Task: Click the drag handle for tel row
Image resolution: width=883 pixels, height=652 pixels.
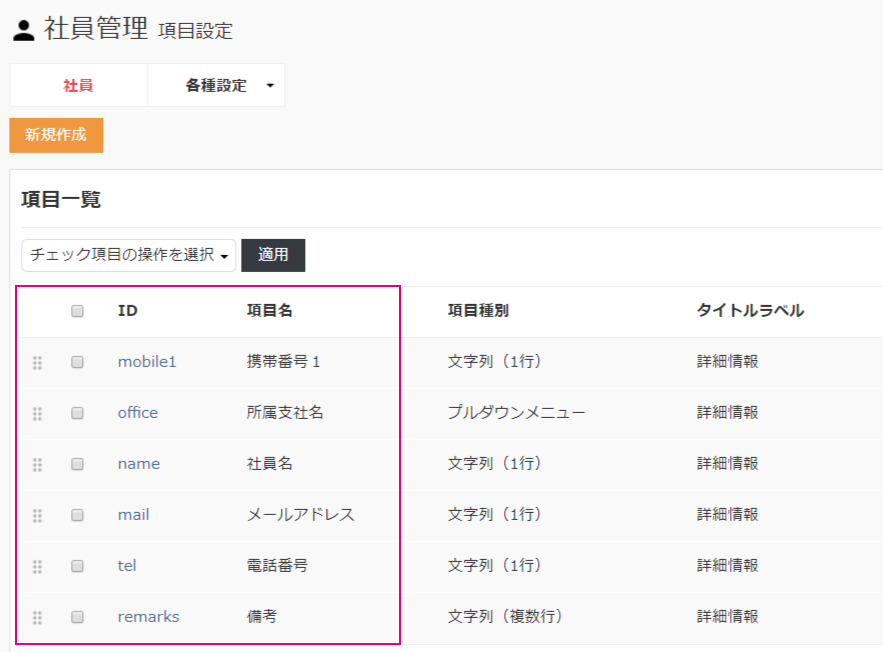Action: (37, 567)
